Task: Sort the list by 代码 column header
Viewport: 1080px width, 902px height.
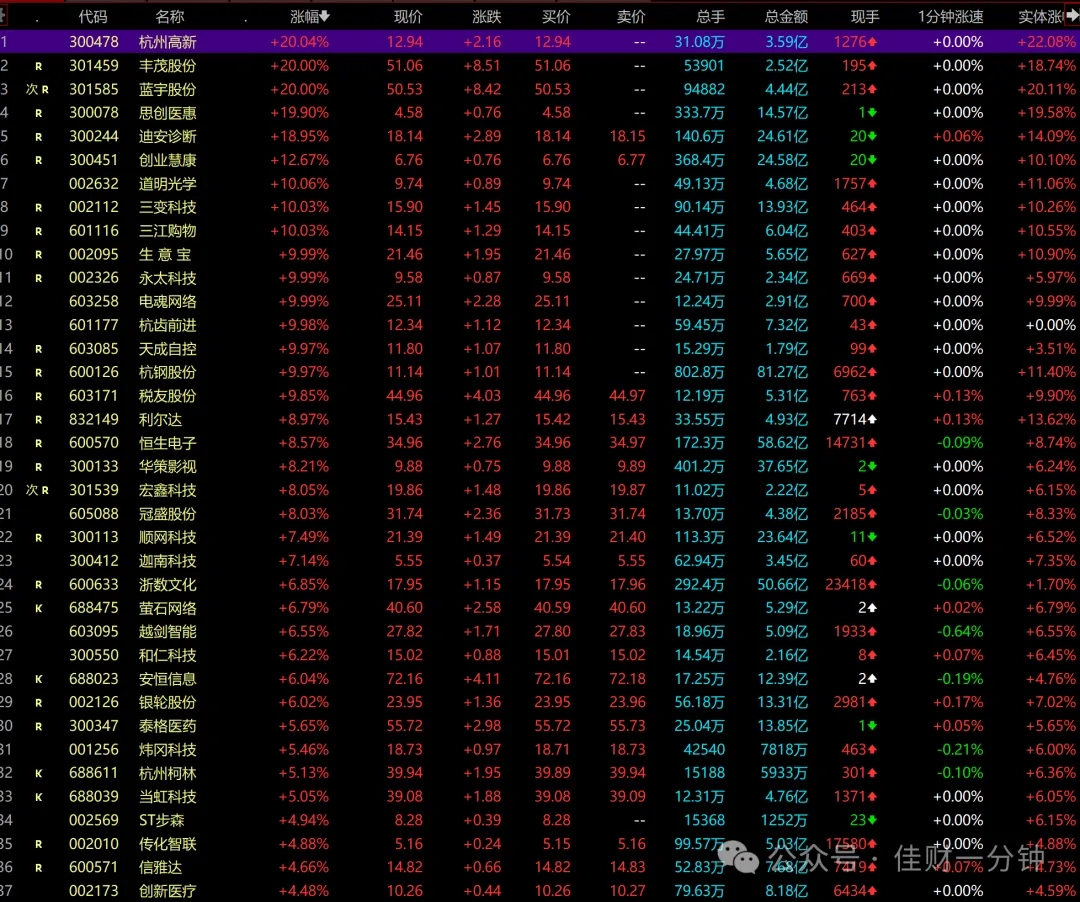Action: (x=92, y=17)
